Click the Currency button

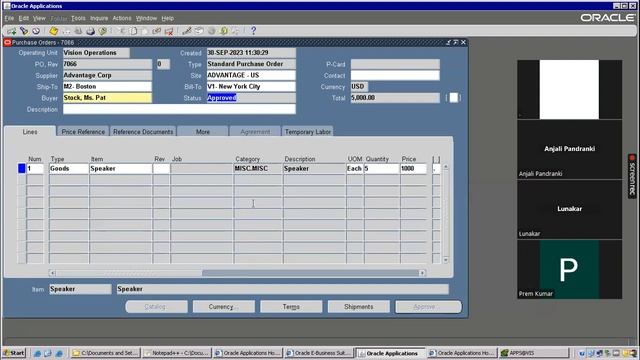[224, 307]
